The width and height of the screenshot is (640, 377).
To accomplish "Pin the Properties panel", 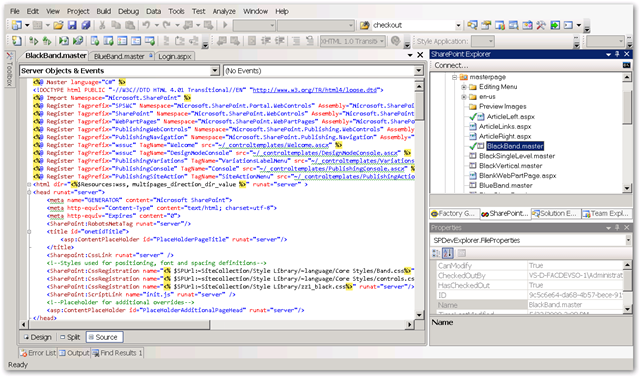I will 617,228.
